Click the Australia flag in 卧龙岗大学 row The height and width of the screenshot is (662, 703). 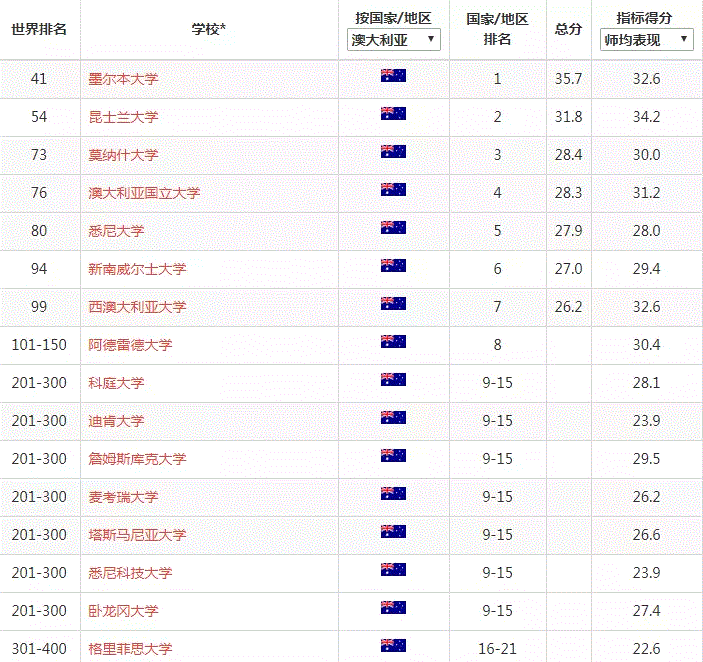coord(393,607)
